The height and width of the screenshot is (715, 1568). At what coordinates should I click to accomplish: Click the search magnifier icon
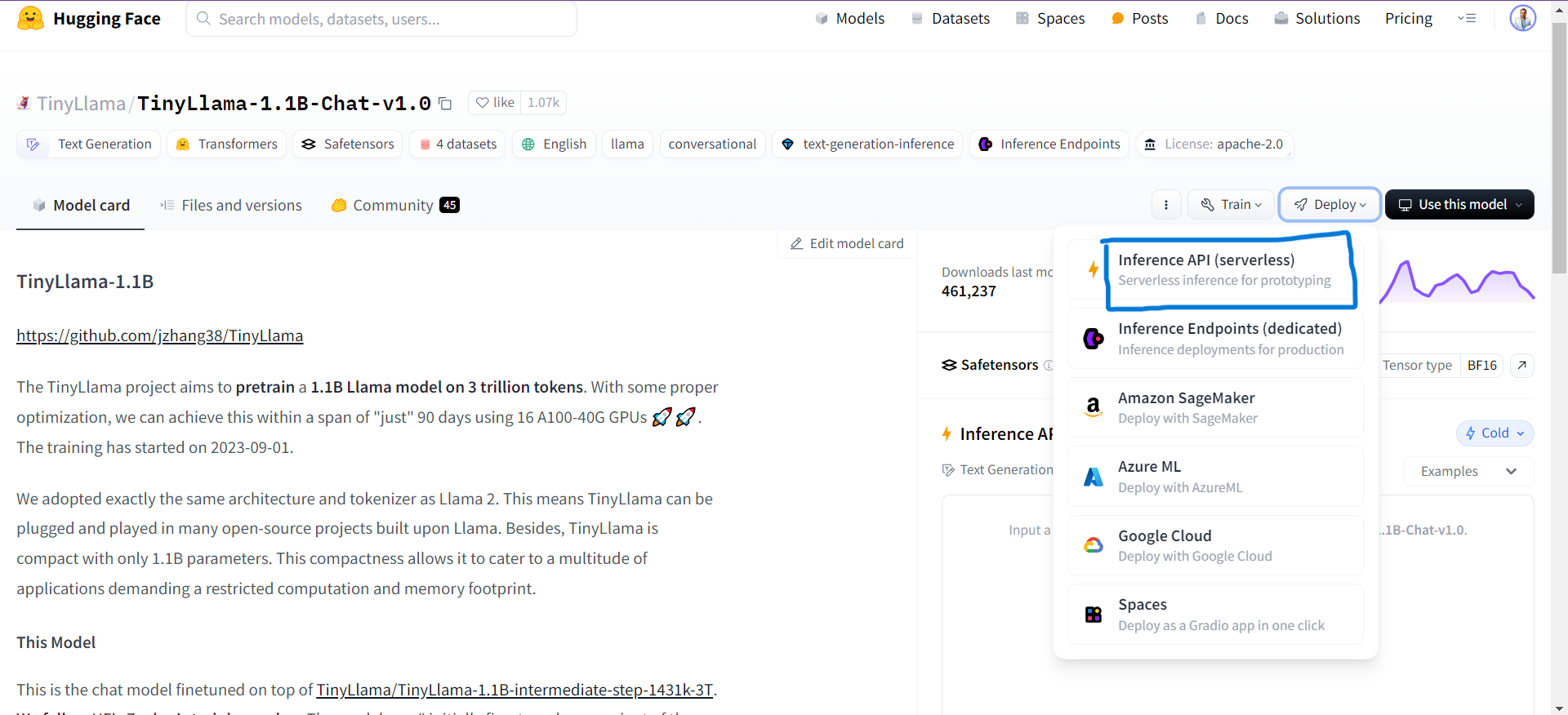(203, 18)
